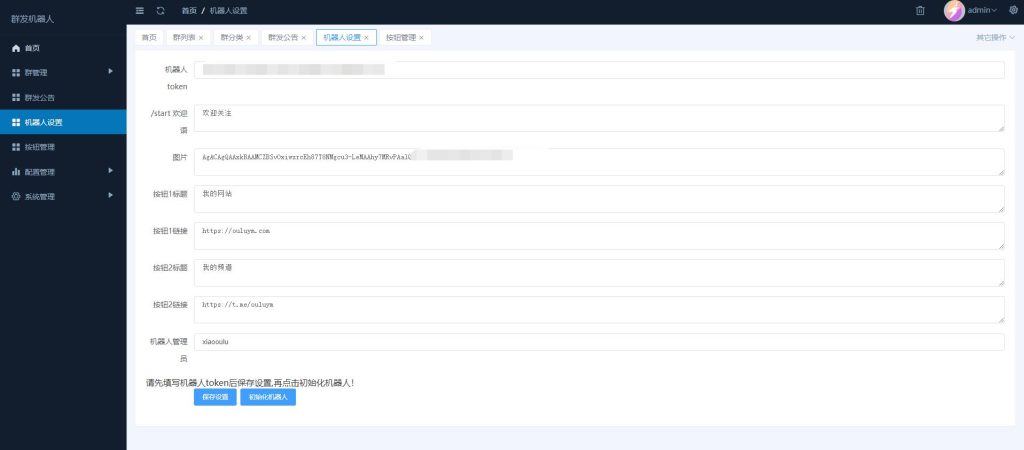Image resolution: width=1024 pixels, height=450 pixels.
Task: Click the refresh icon in top bar
Action: point(160,10)
